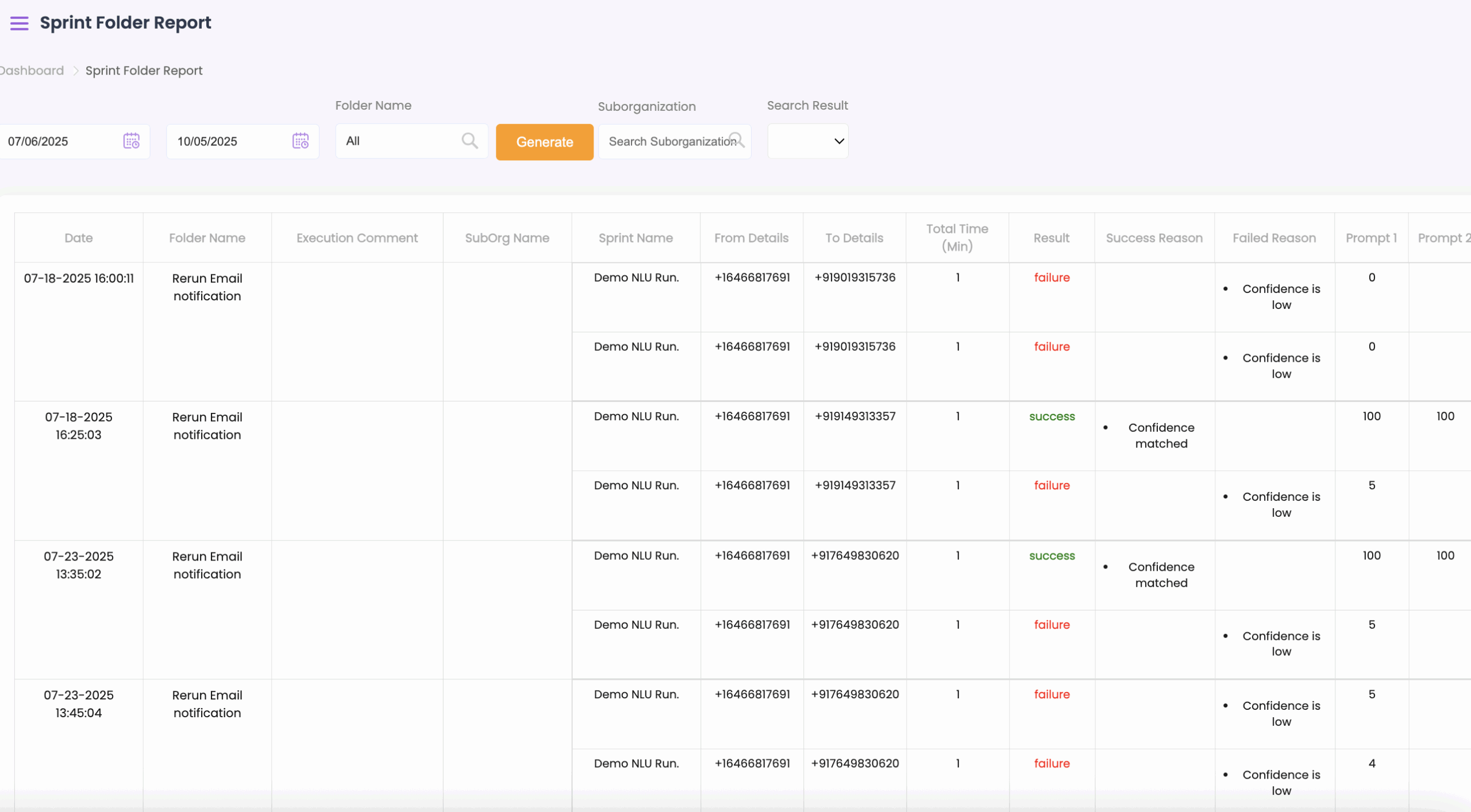Click the Search Suborganization input field

pyautogui.click(x=667, y=141)
